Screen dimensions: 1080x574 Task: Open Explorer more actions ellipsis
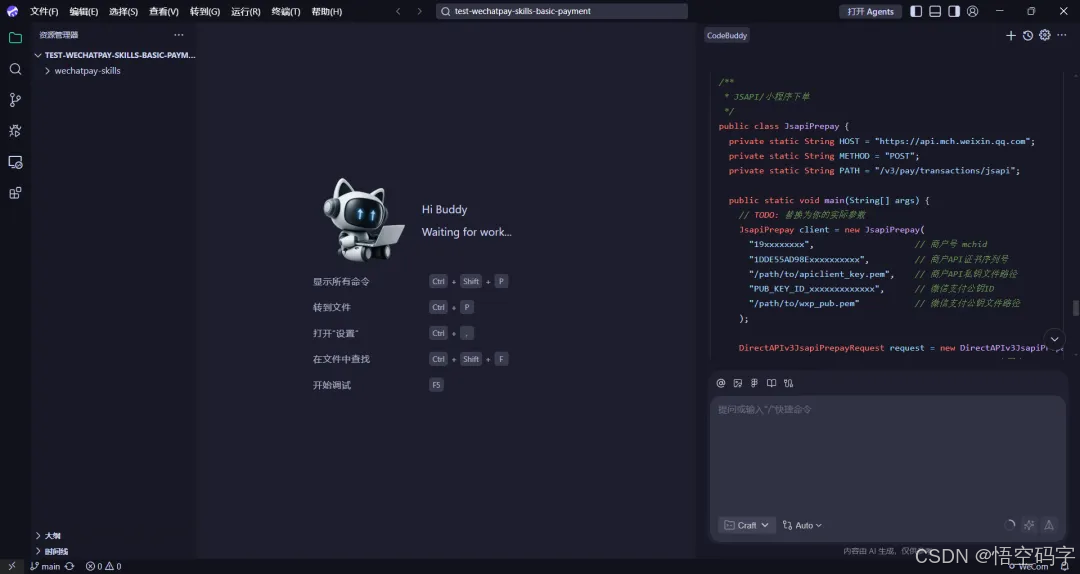pyautogui.click(x=179, y=34)
